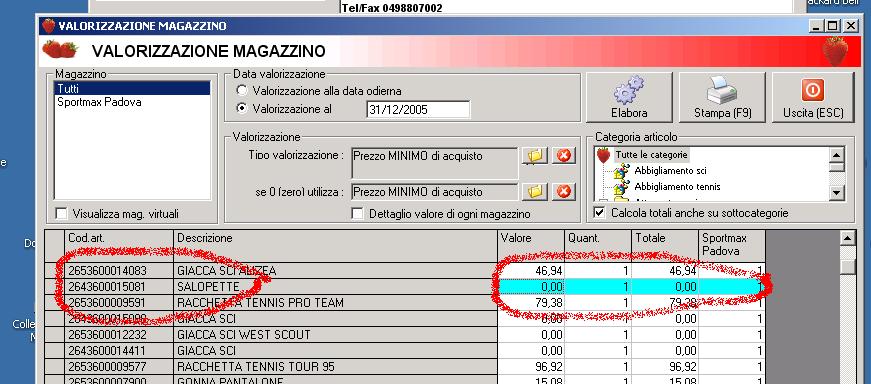Clear se 0 (zero) utilizza with red X
Screen dimensions: 871x384
[563, 192]
